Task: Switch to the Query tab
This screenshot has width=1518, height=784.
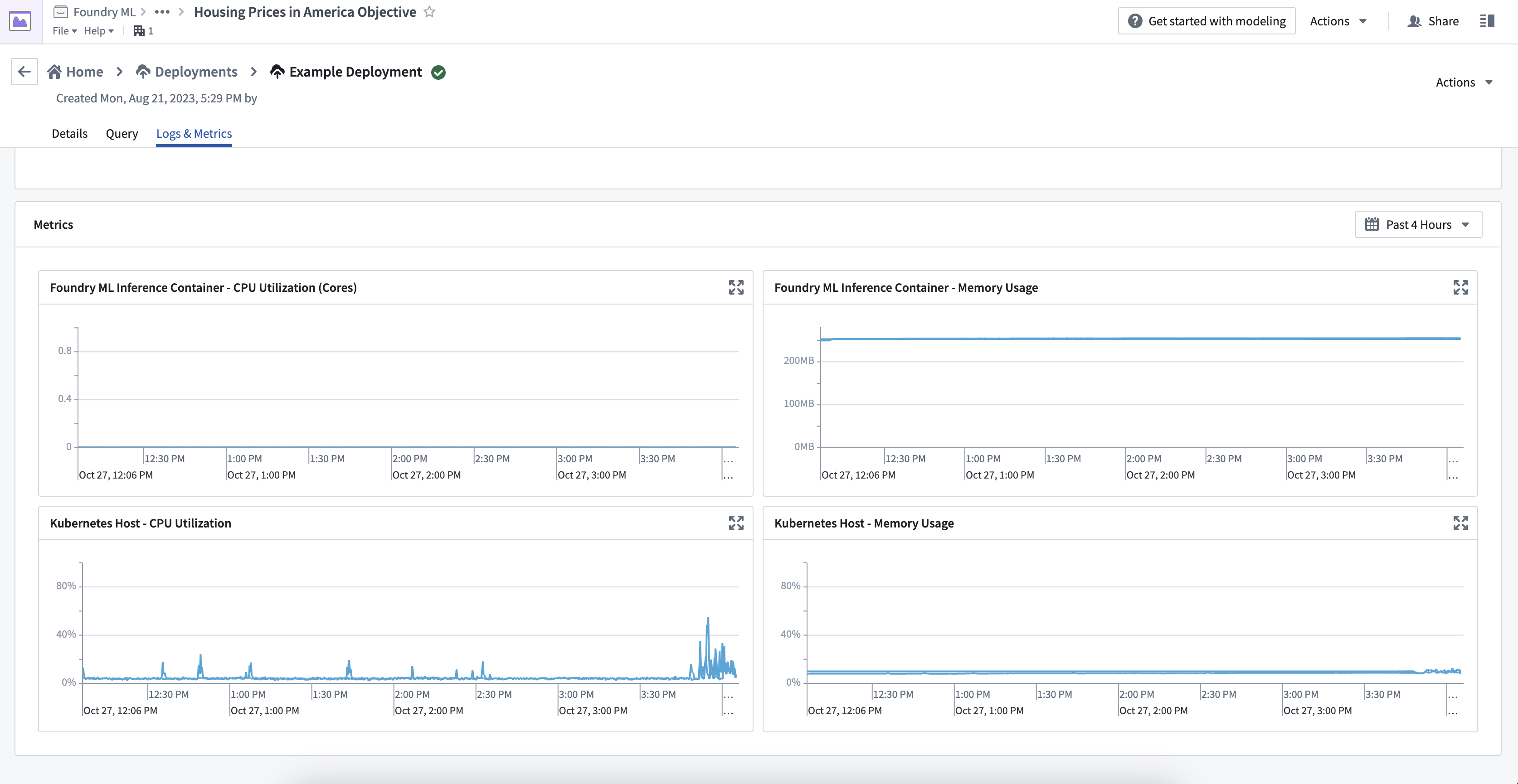Action: pos(122,134)
